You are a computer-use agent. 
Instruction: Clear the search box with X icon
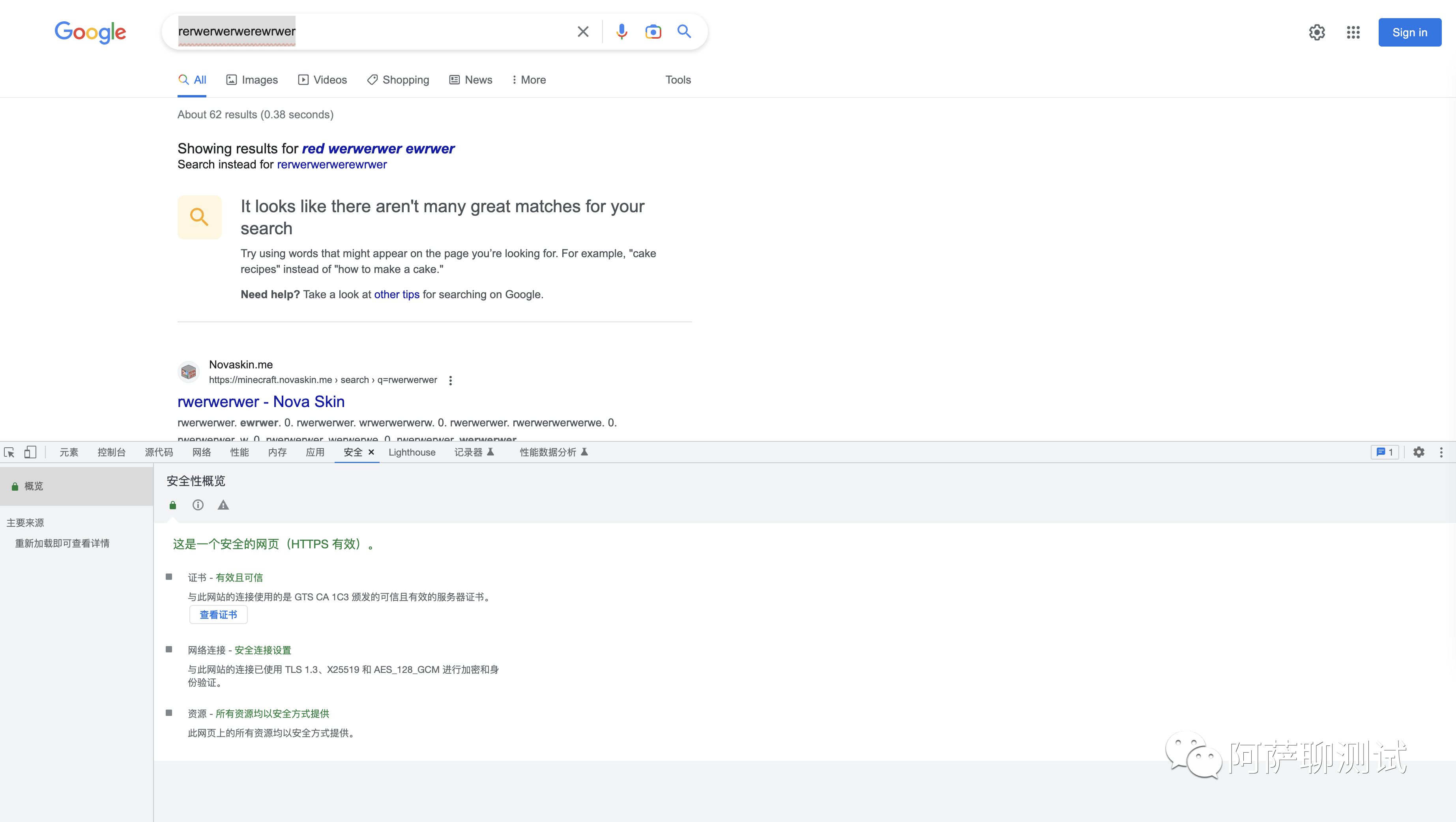[583, 32]
